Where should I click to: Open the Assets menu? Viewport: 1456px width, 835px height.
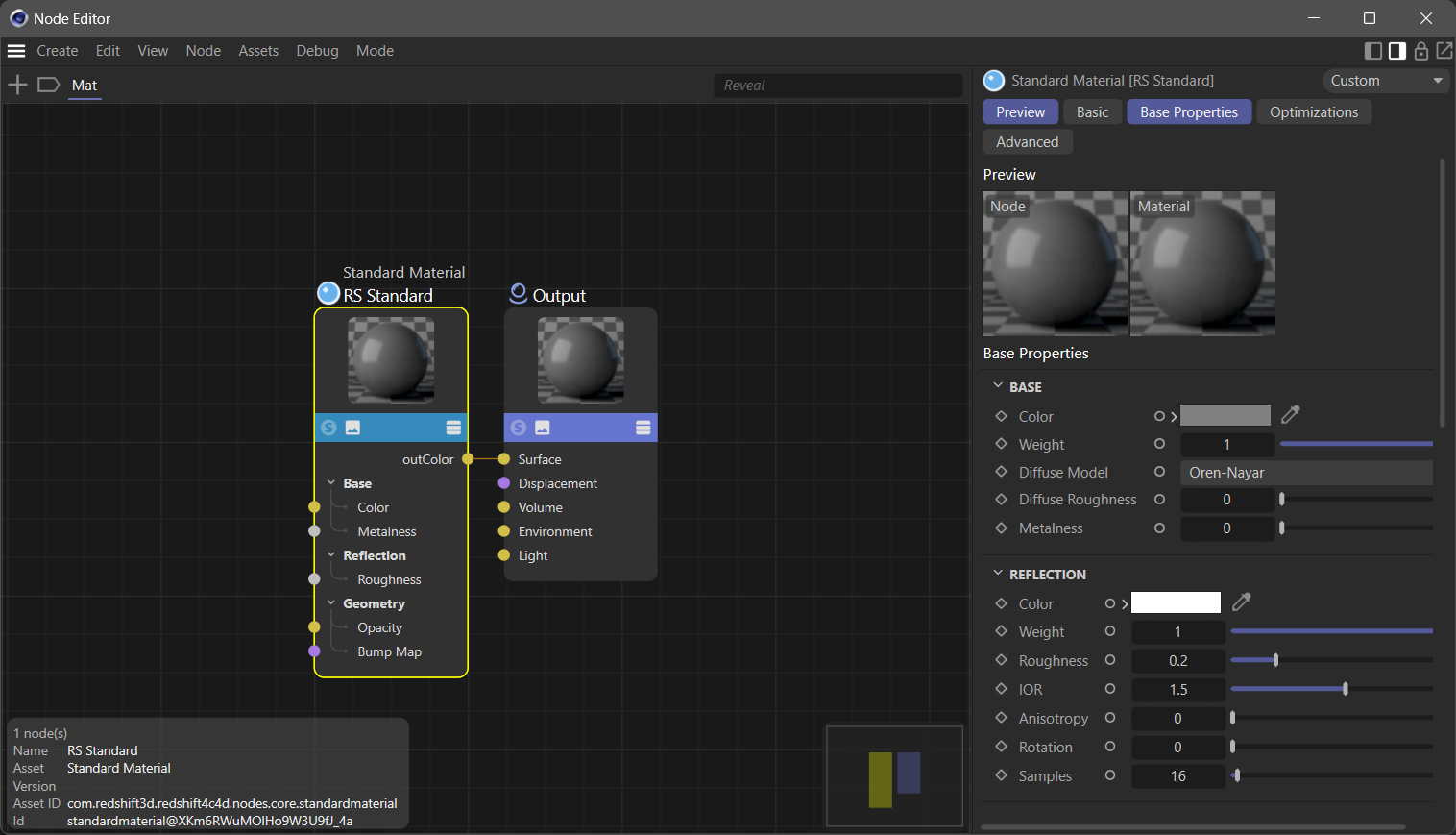[x=258, y=51]
